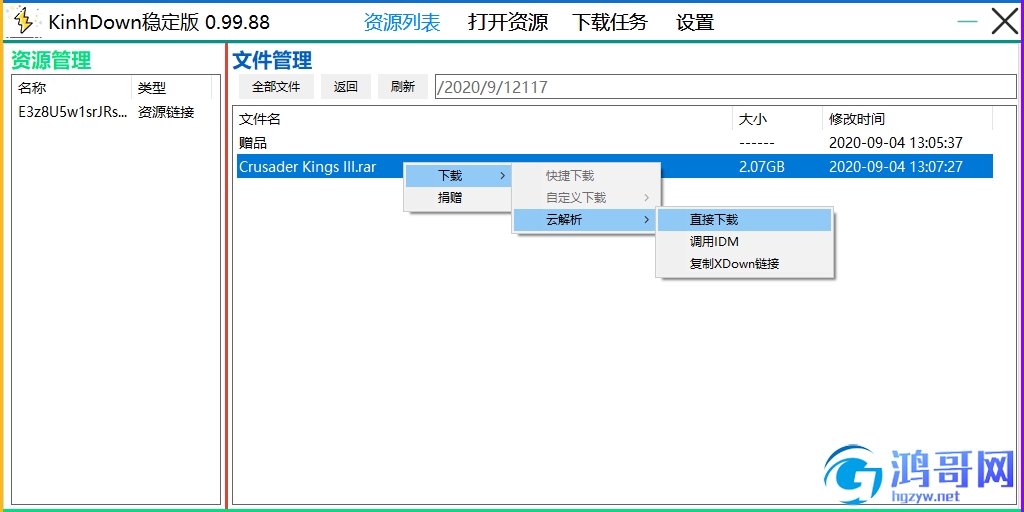Choose 调用IDM from the 云解析 menu
Screen dimensions: 1024x512
(744, 242)
